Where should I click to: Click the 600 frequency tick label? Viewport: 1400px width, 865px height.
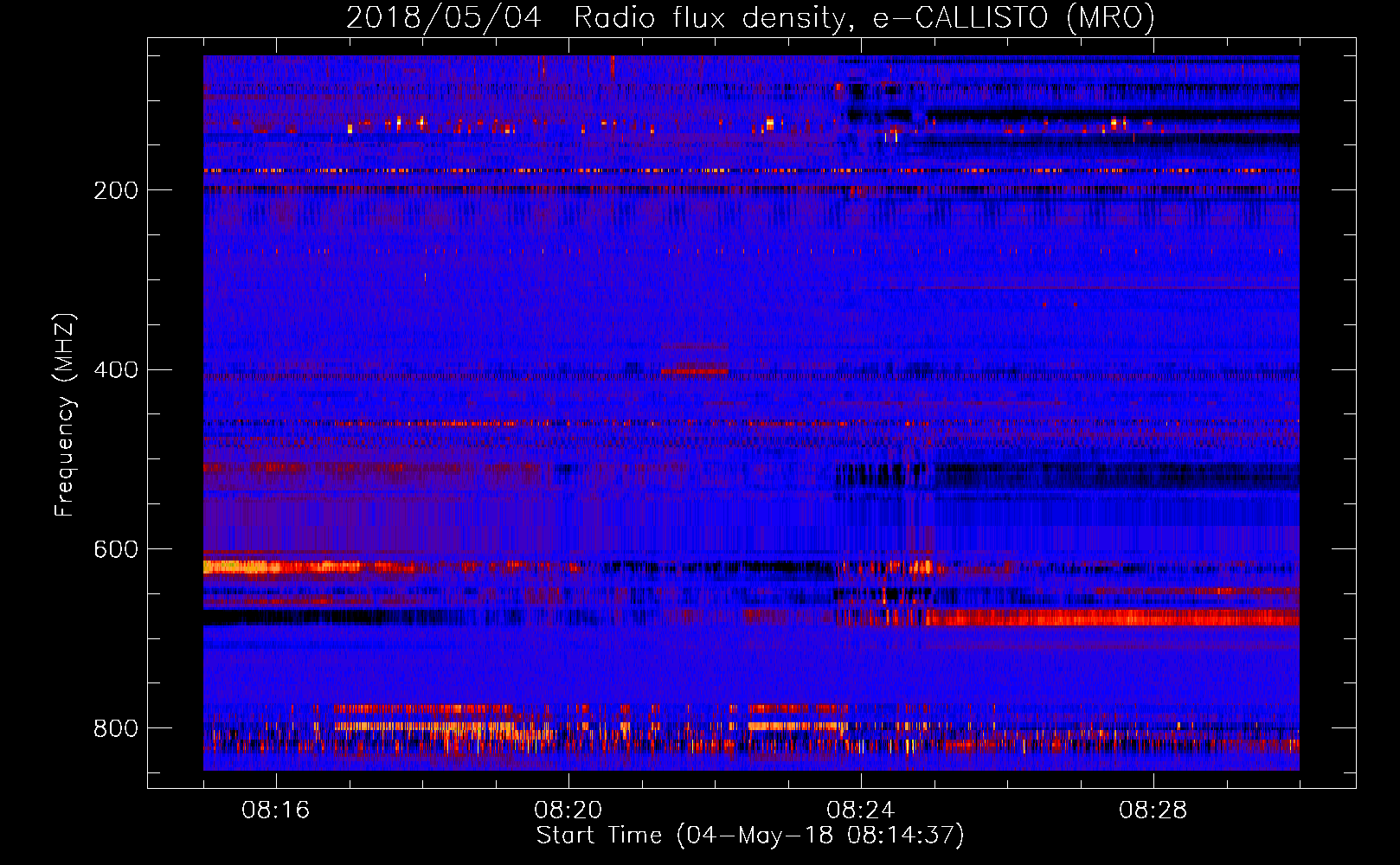(116, 550)
